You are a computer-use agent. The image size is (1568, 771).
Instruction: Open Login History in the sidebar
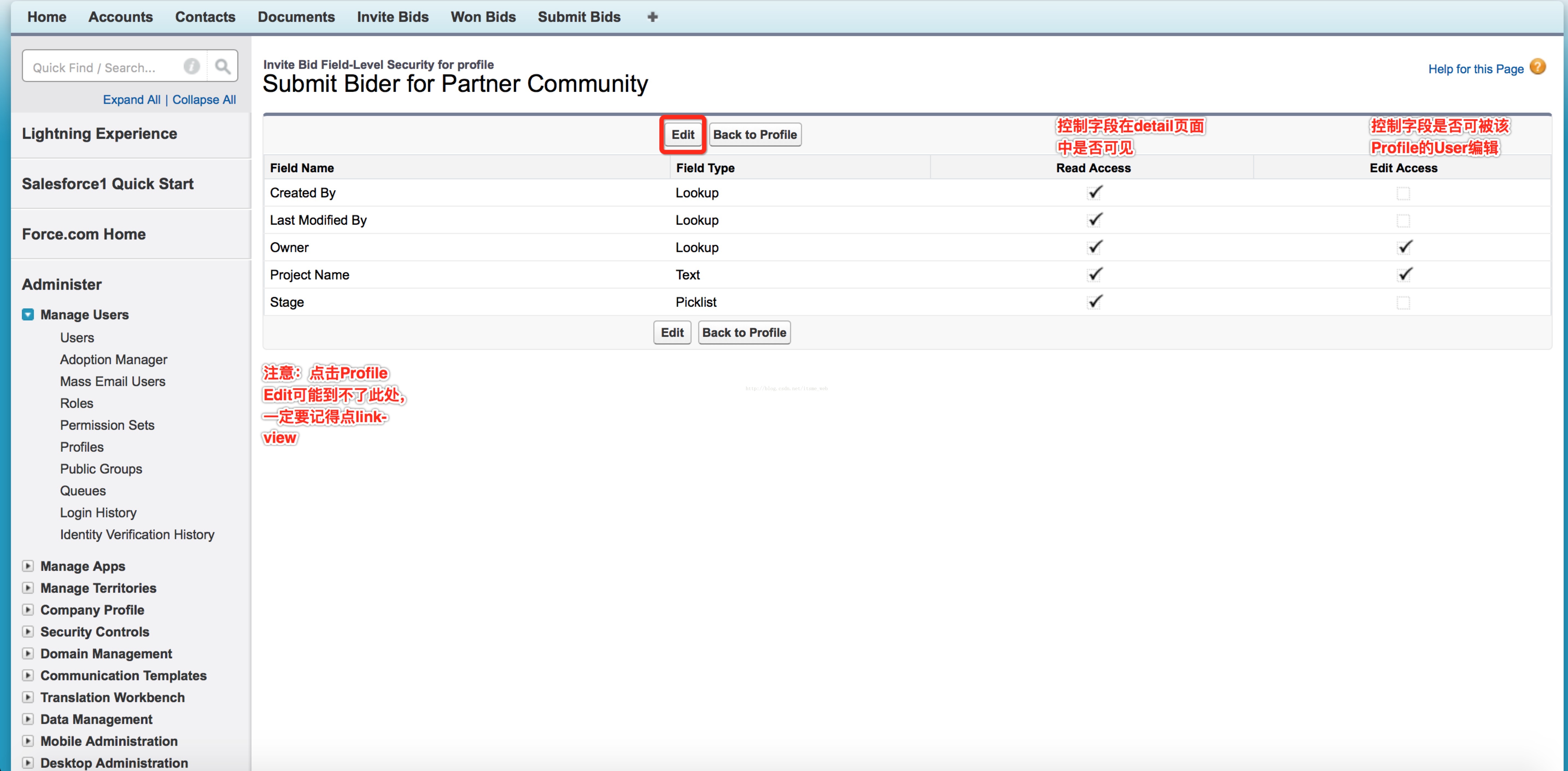click(98, 513)
